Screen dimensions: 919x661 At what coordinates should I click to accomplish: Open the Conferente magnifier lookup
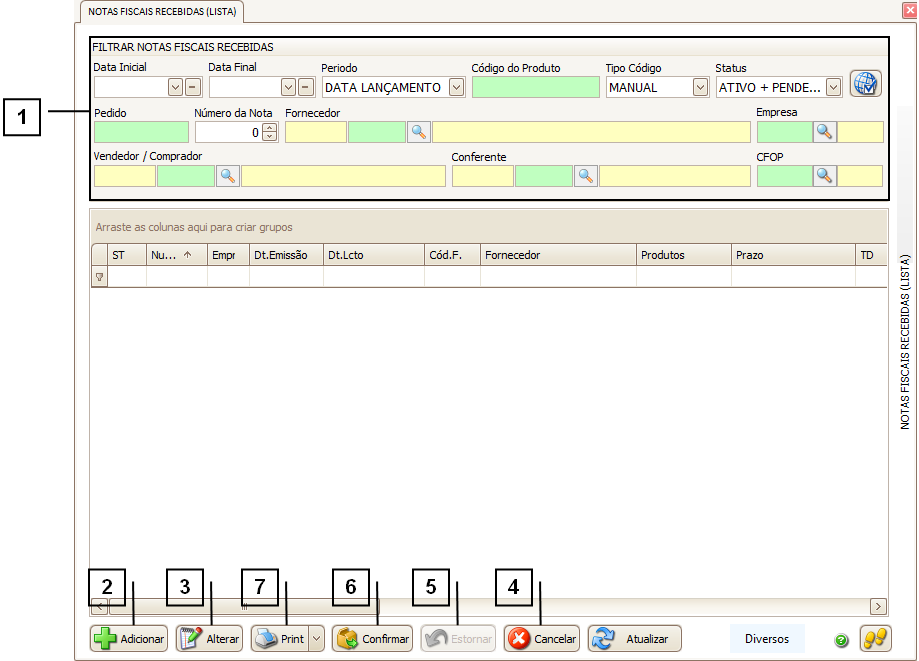[x=586, y=176]
